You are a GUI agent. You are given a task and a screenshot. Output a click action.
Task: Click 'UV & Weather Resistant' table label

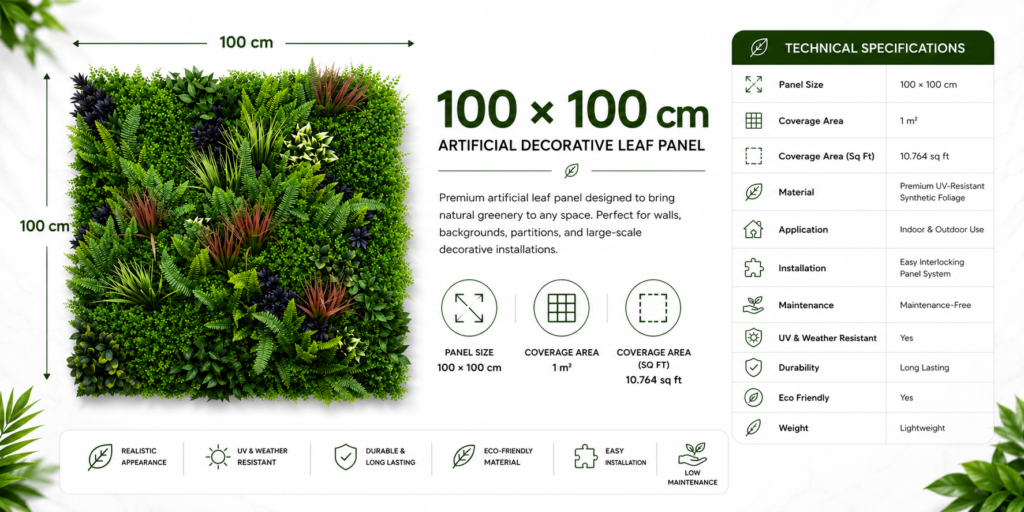click(x=827, y=338)
